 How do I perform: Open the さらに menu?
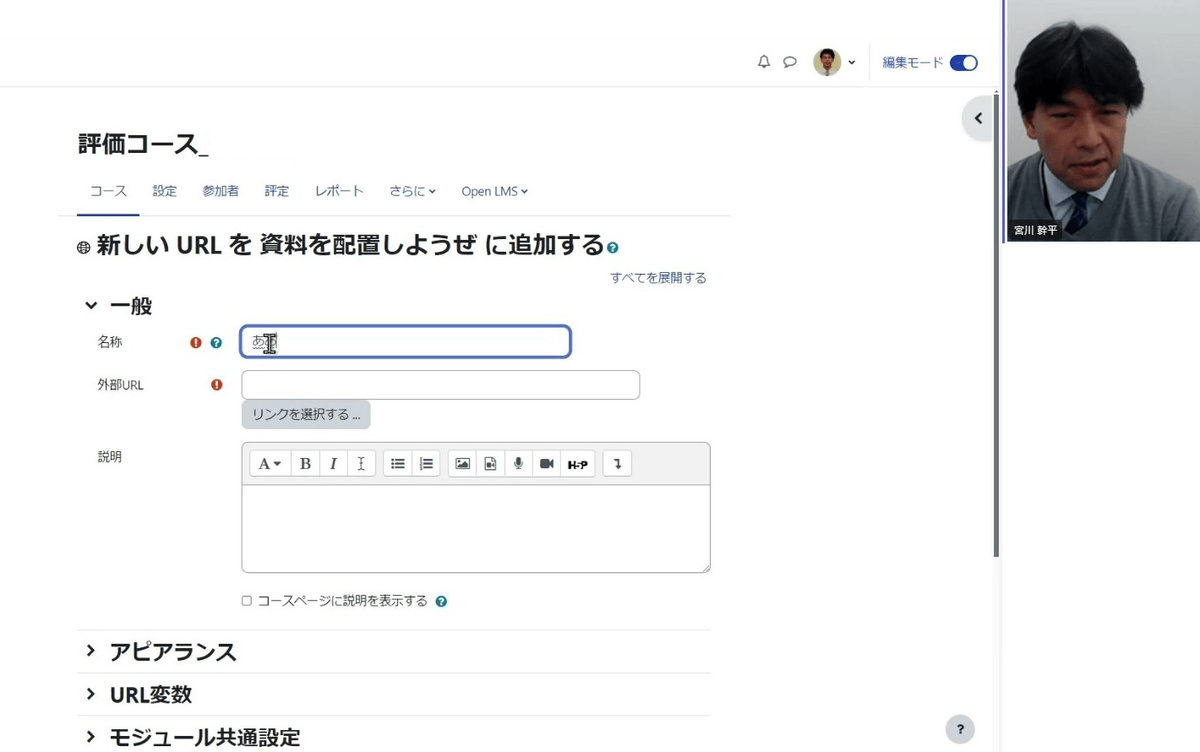click(x=413, y=191)
